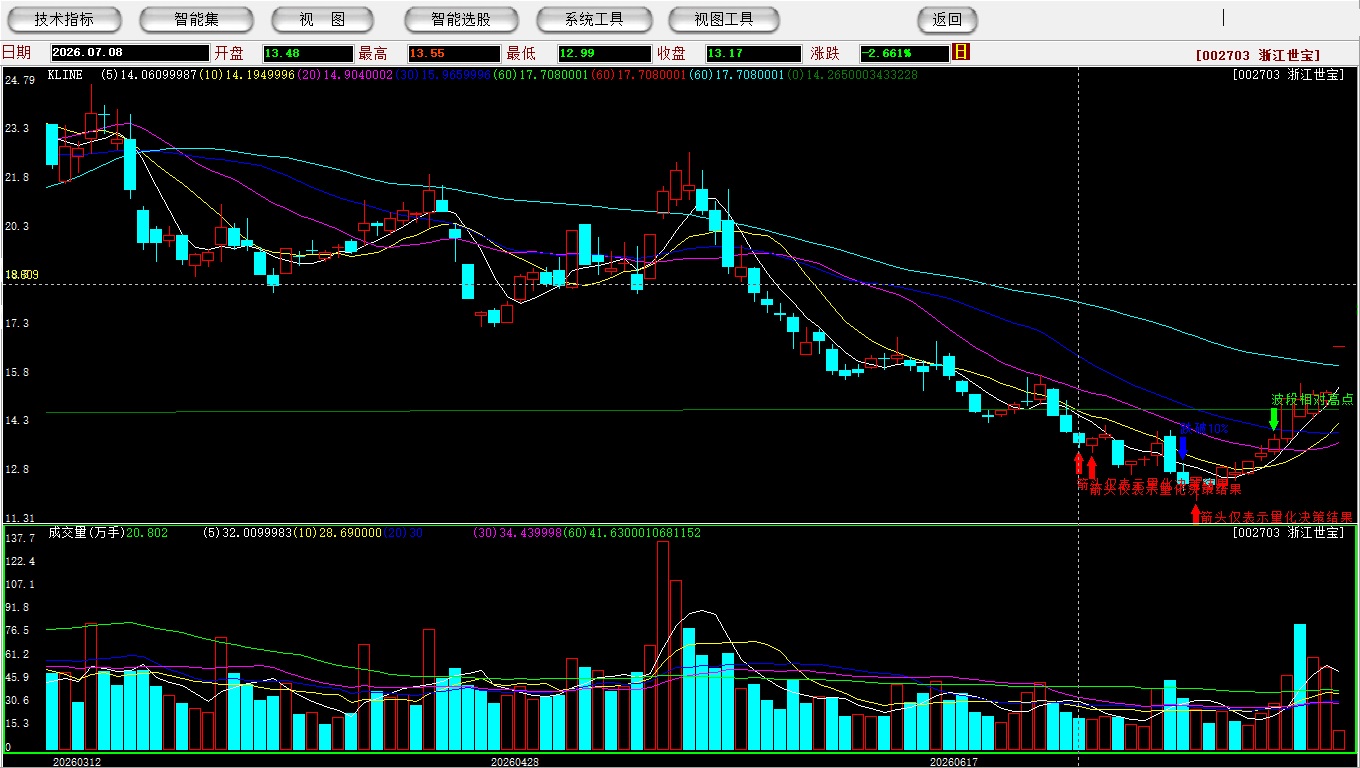Viewport: 1360px width, 768px height.
Task: Click the KLINE indicator label
Action: click(x=65, y=75)
